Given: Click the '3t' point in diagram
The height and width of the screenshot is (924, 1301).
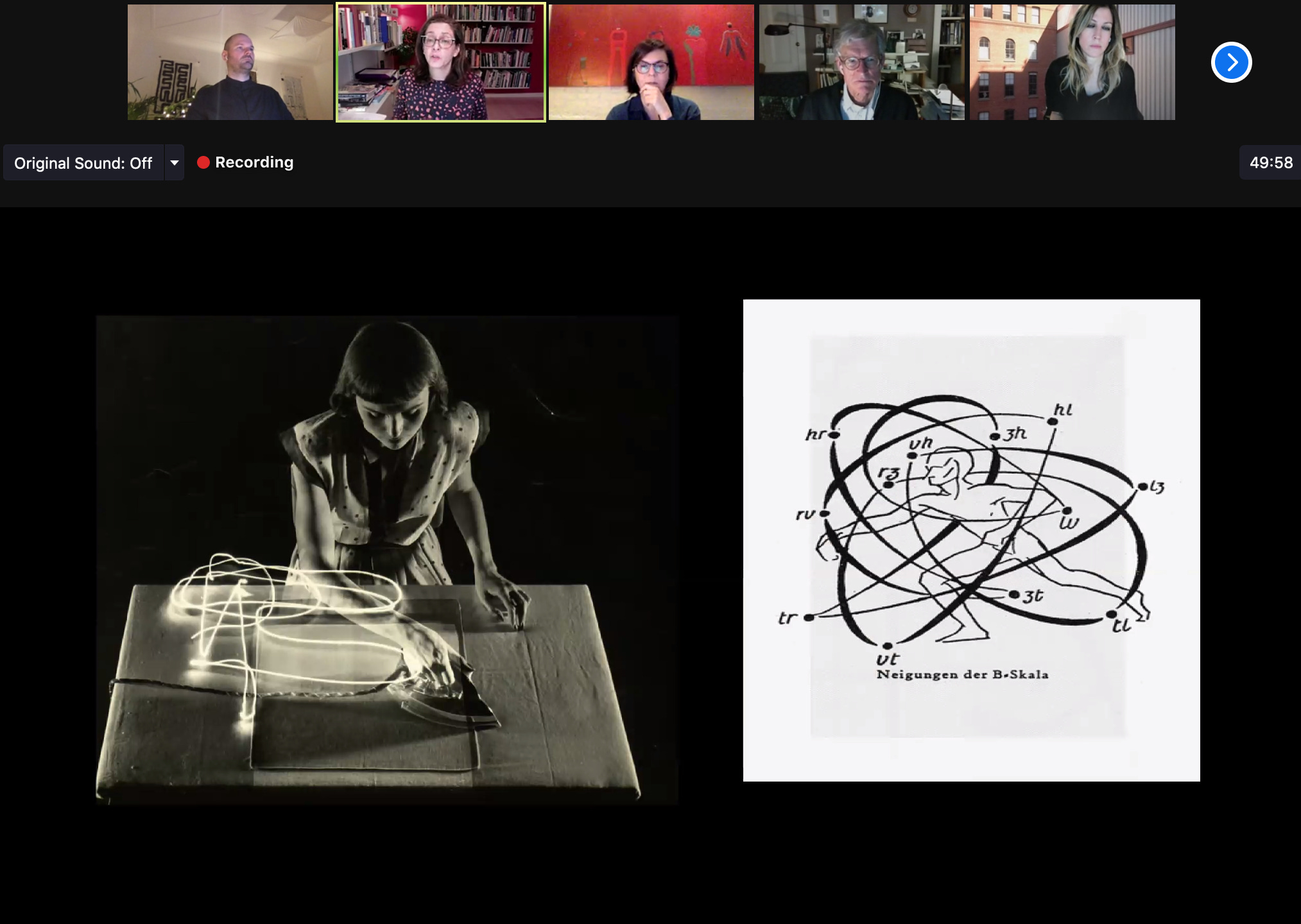Looking at the screenshot, I should 1014,595.
